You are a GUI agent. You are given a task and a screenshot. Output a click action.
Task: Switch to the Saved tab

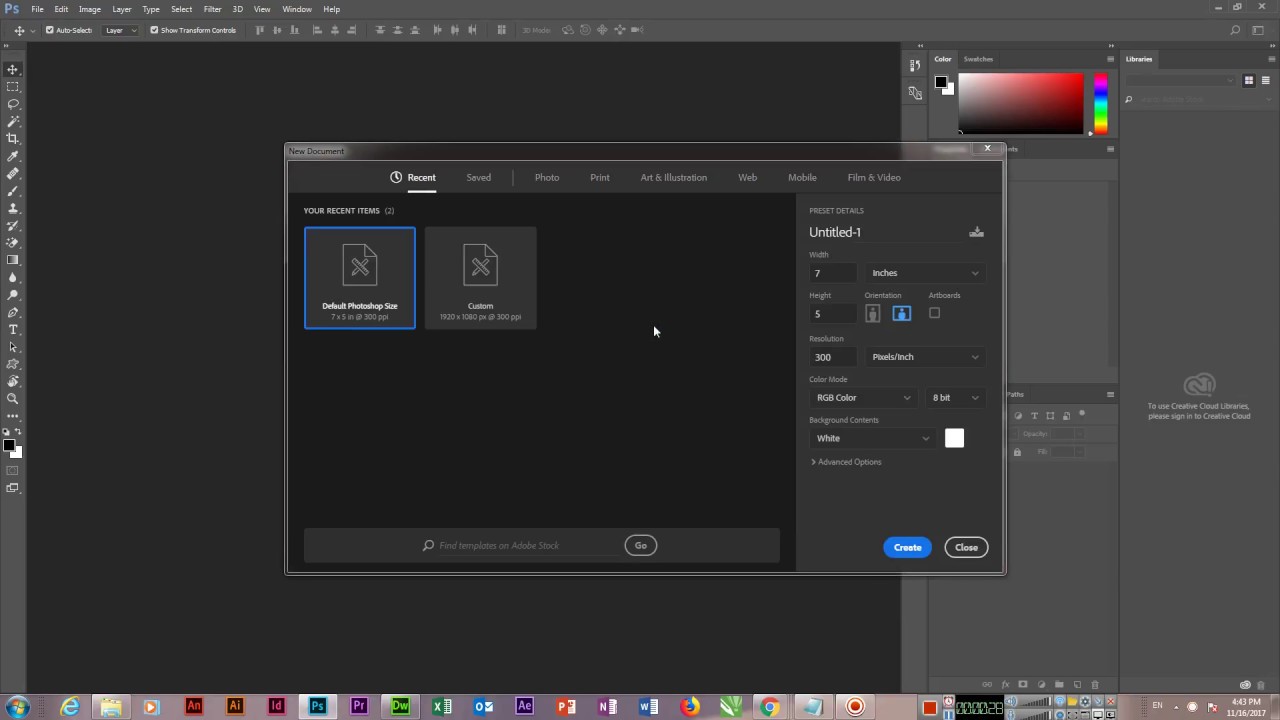[478, 177]
